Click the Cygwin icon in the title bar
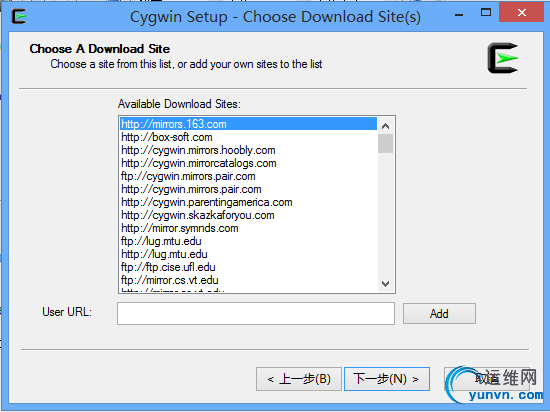The image size is (550, 412). [19, 16]
